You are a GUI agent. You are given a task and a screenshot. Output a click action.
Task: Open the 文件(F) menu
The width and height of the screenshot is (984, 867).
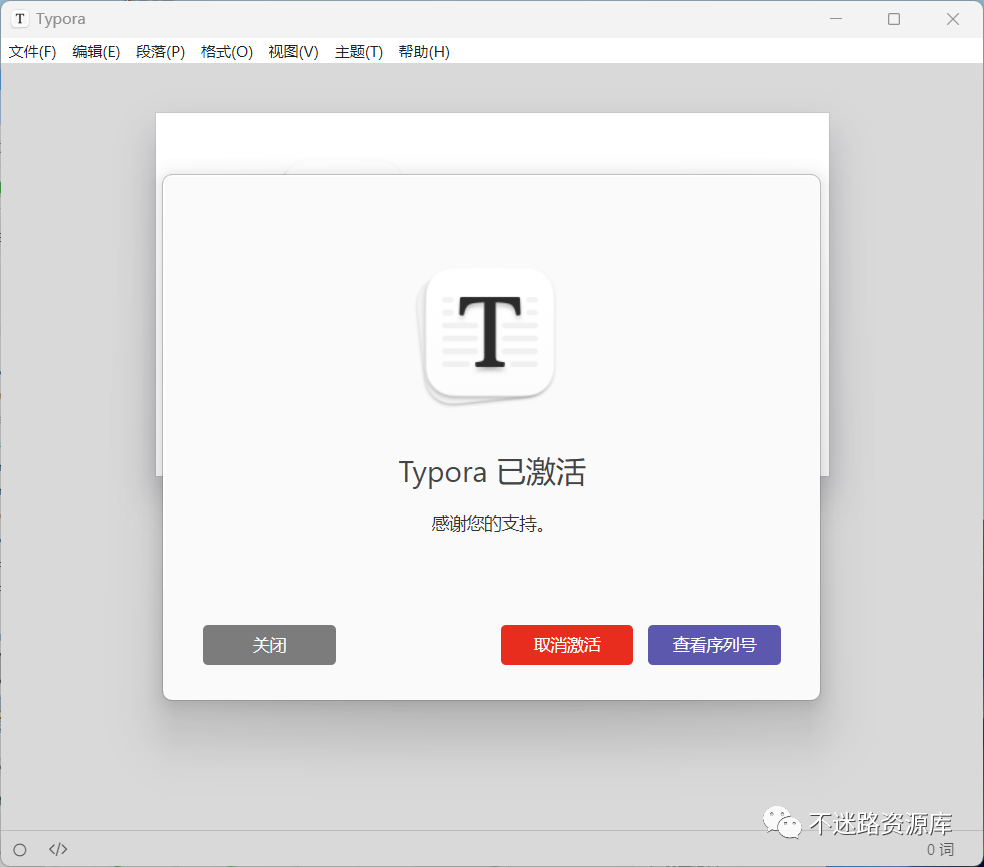[x=32, y=51]
